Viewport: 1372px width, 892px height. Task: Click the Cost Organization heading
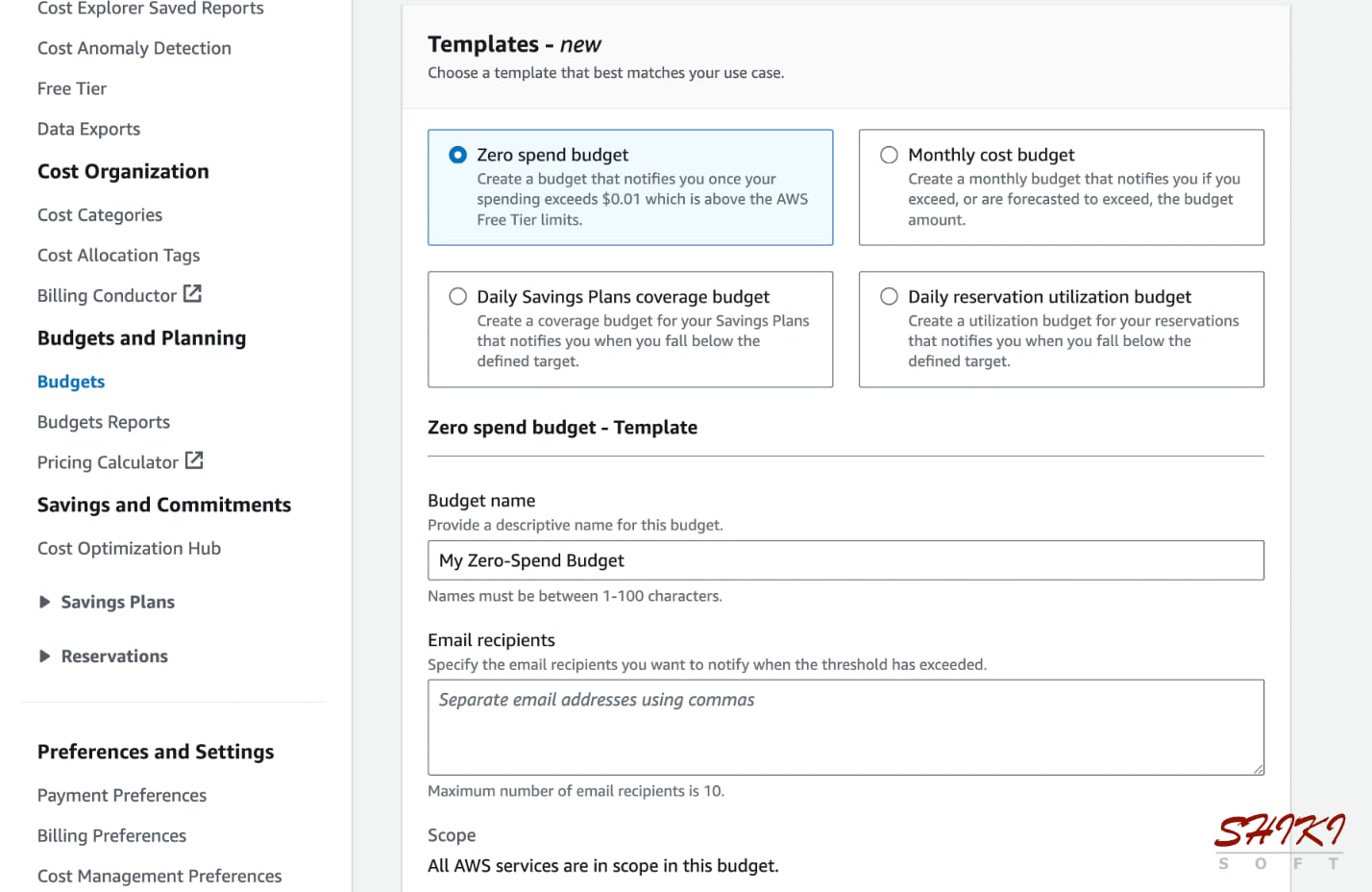tap(123, 171)
